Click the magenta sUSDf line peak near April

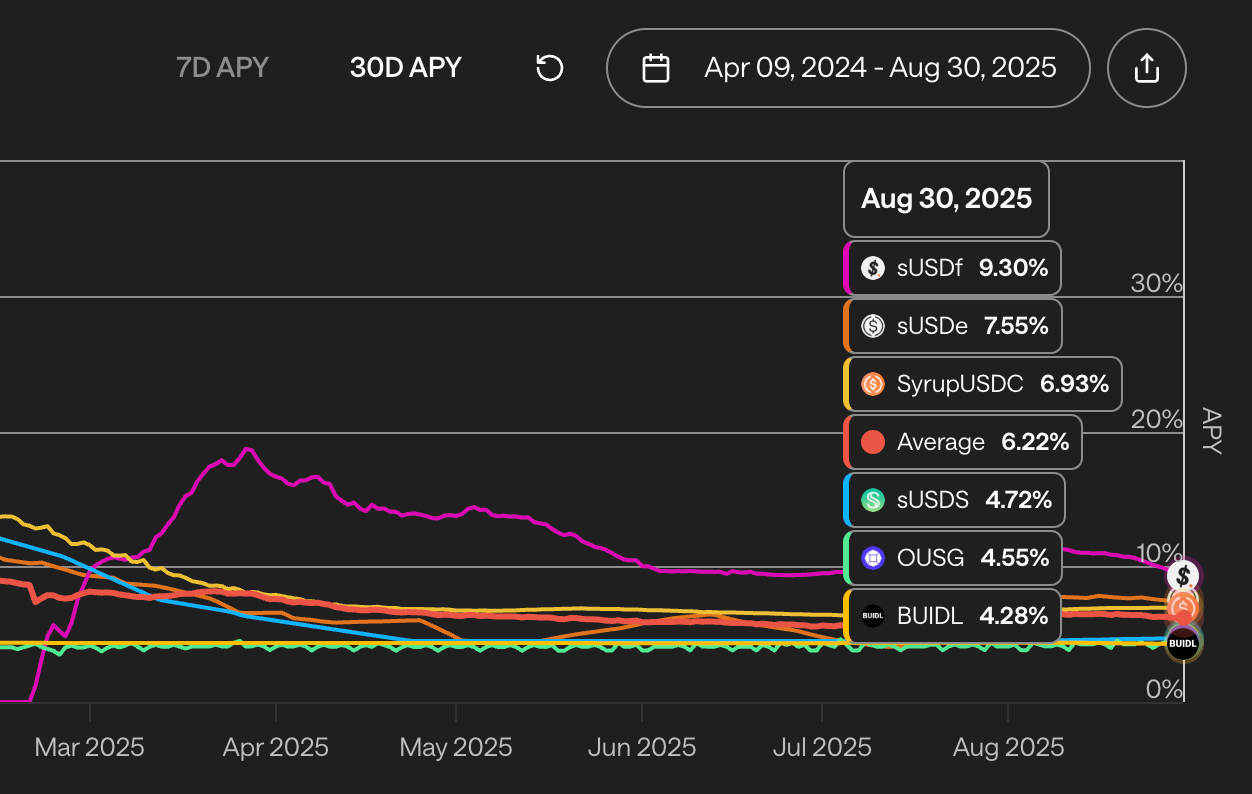coord(247,449)
